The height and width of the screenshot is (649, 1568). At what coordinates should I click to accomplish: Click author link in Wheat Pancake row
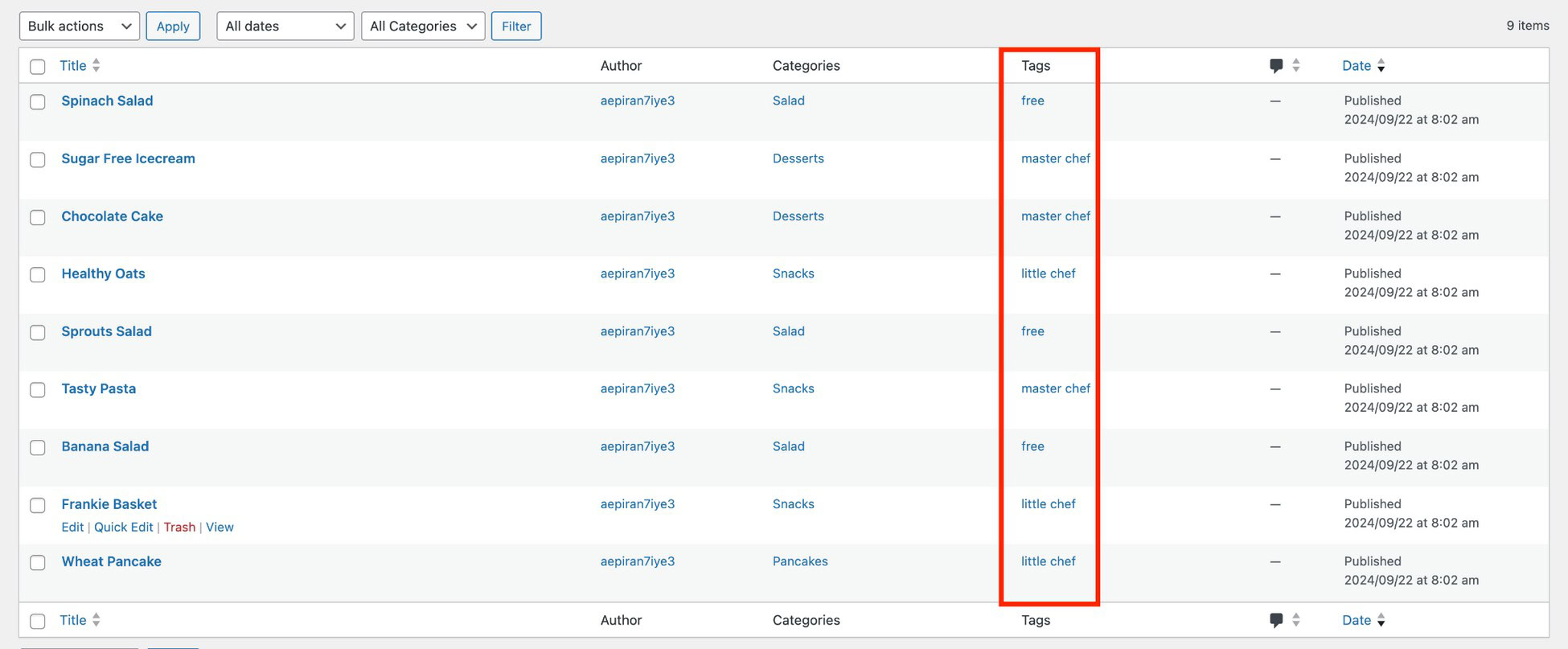(638, 561)
